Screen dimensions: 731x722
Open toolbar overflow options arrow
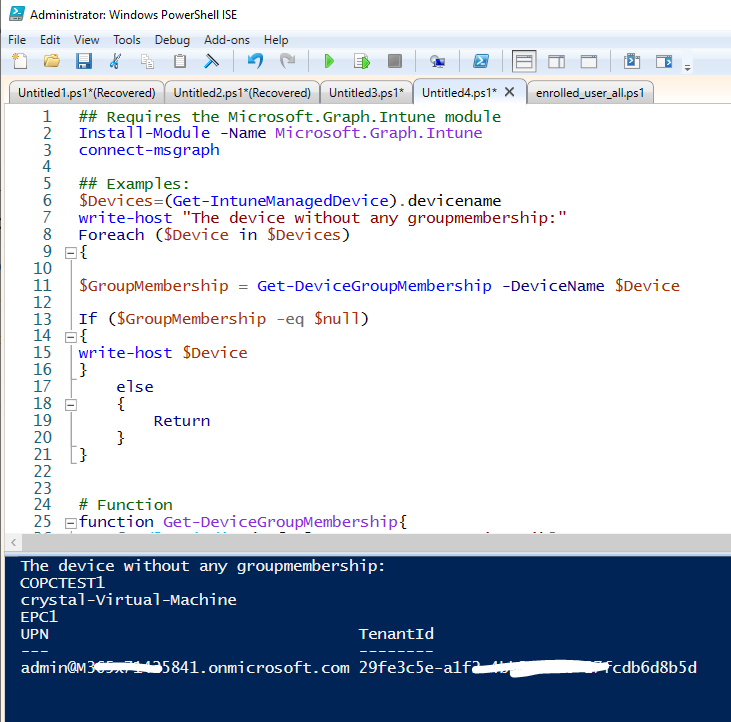point(687,68)
